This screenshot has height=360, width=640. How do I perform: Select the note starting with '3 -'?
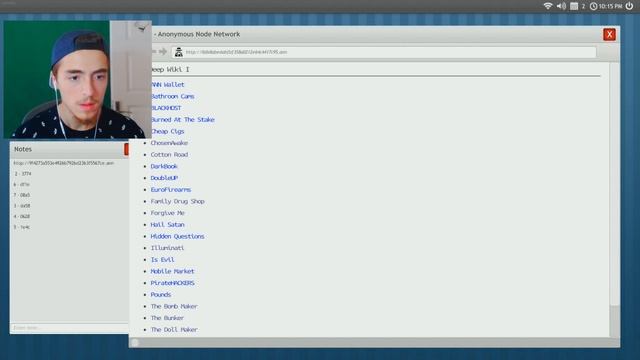coord(22,206)
